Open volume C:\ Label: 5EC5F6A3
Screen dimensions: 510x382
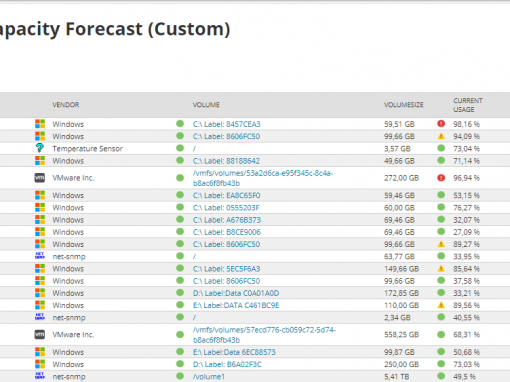point(226,269)
